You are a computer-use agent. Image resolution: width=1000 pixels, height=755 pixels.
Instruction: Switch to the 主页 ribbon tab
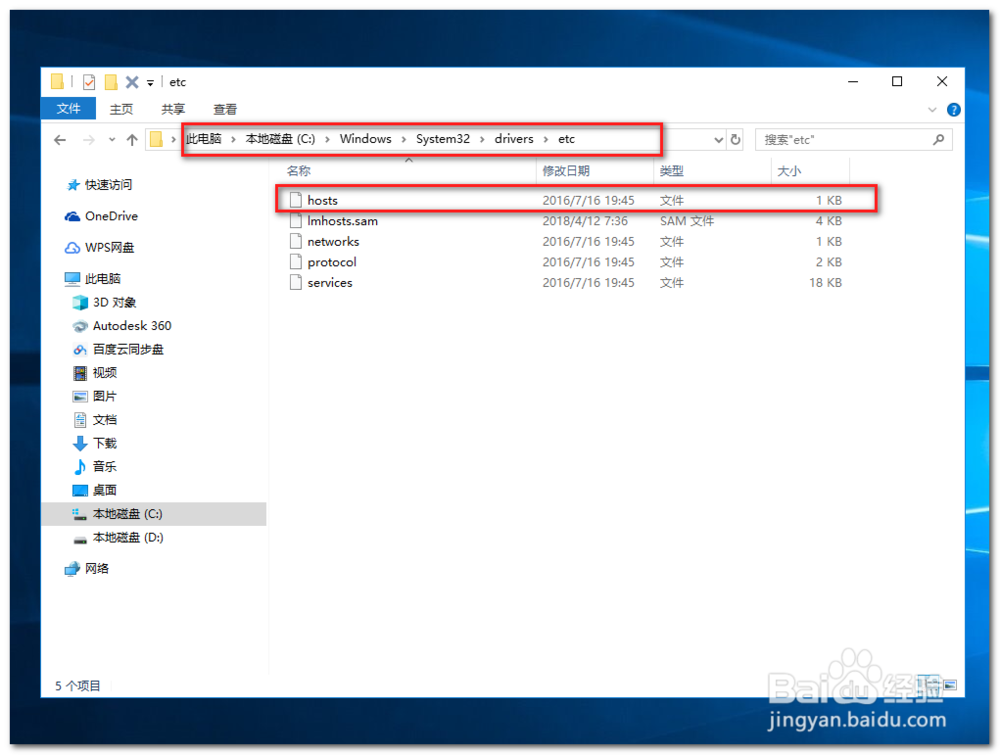click(121, 109)
